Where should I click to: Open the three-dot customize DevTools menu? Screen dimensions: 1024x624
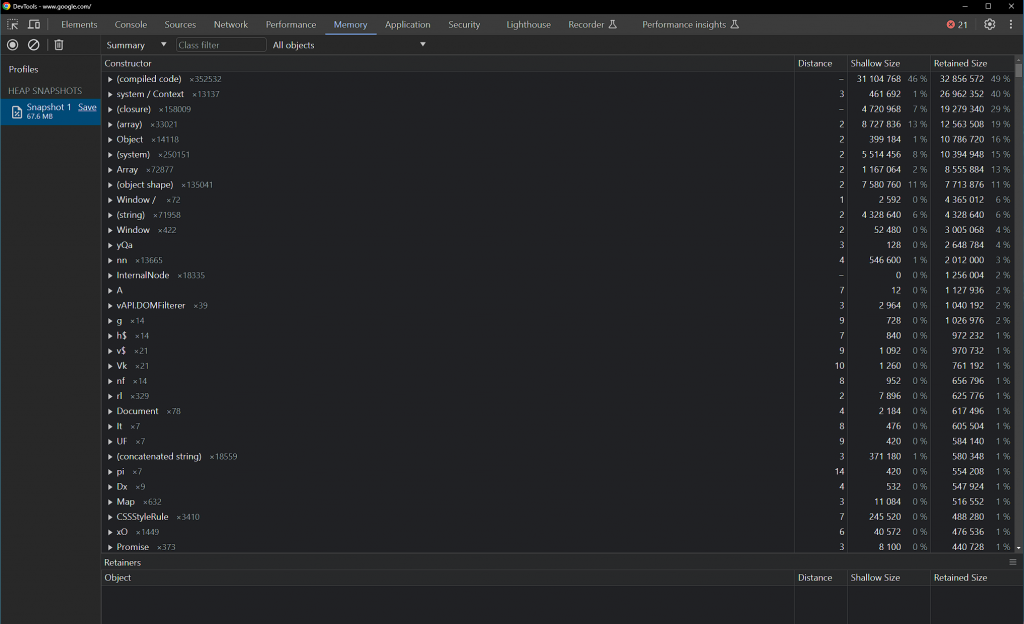pyautogui.click(x=1011, y=24)
